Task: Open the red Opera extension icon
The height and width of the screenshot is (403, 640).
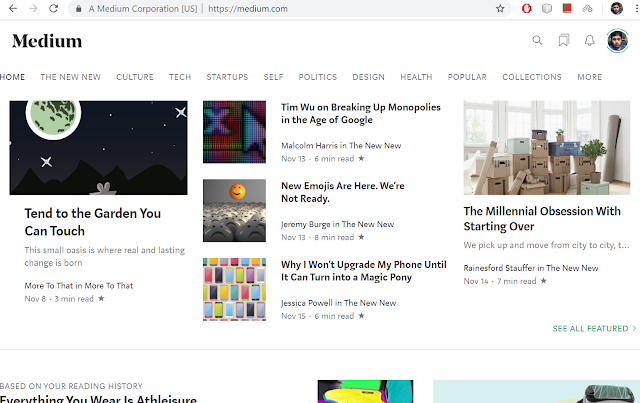Action: pos(527,8)
